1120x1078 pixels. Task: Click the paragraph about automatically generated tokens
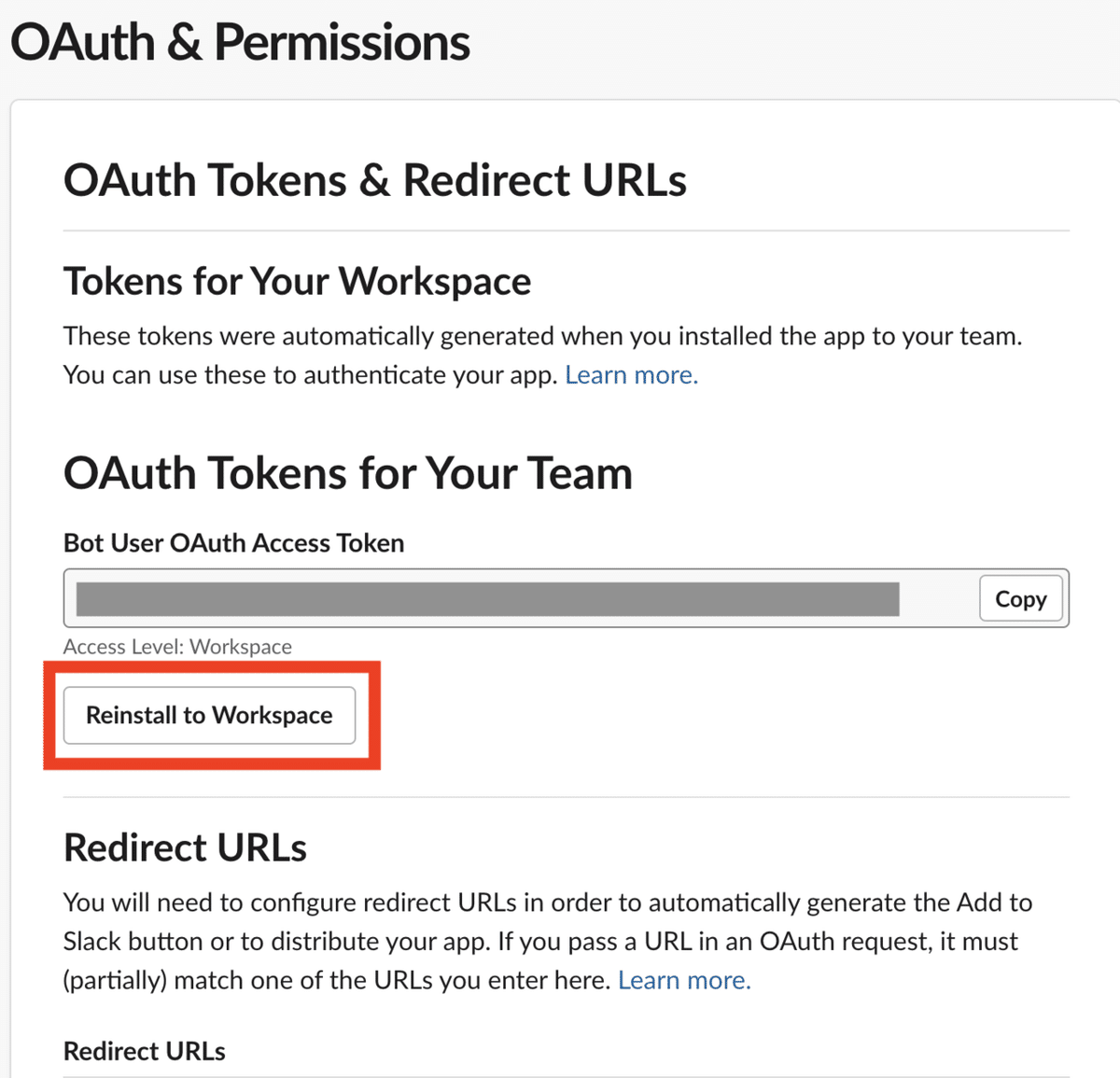click(542, 336)
